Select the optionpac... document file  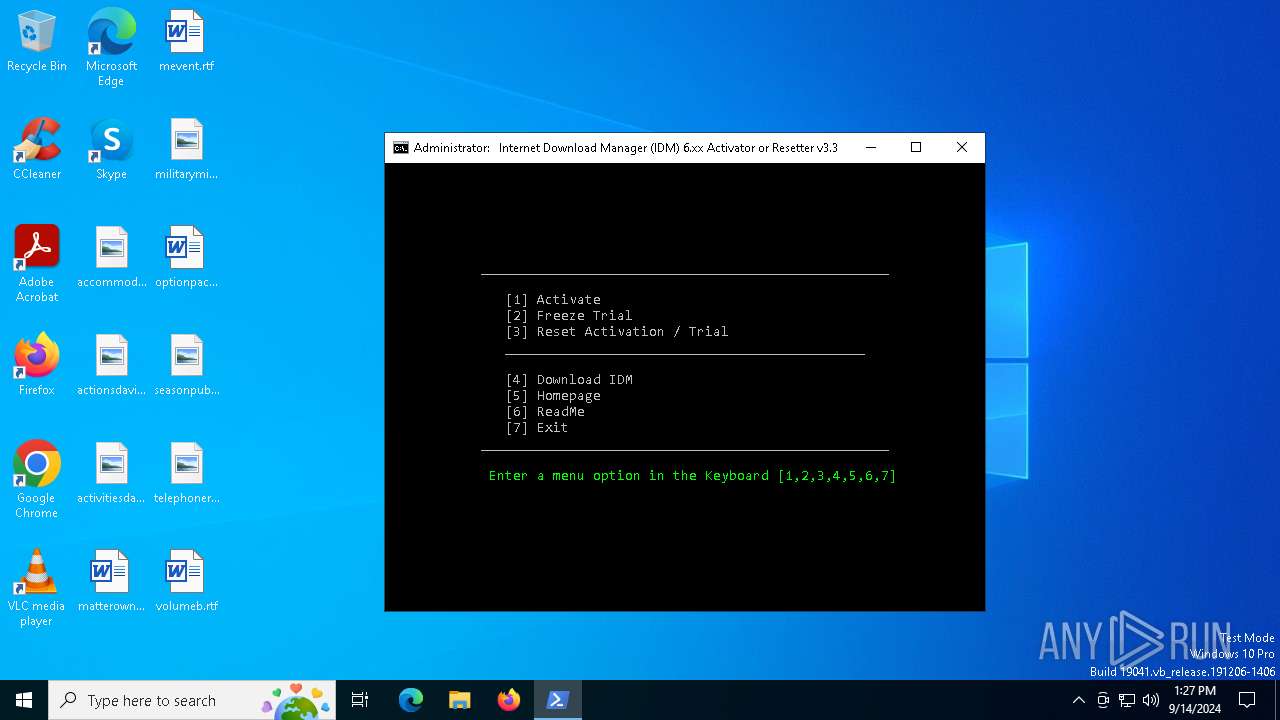click(186, 258)
